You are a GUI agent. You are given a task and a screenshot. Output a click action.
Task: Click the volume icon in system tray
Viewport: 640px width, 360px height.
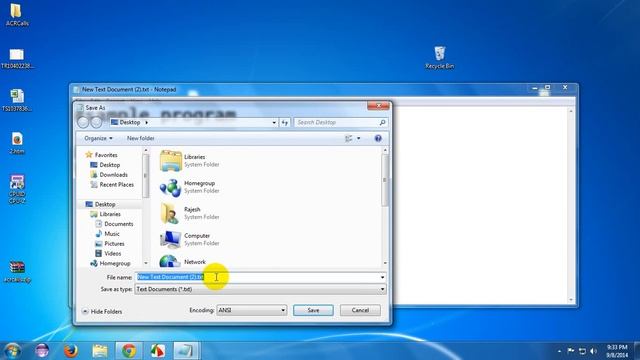click(593, 351)
